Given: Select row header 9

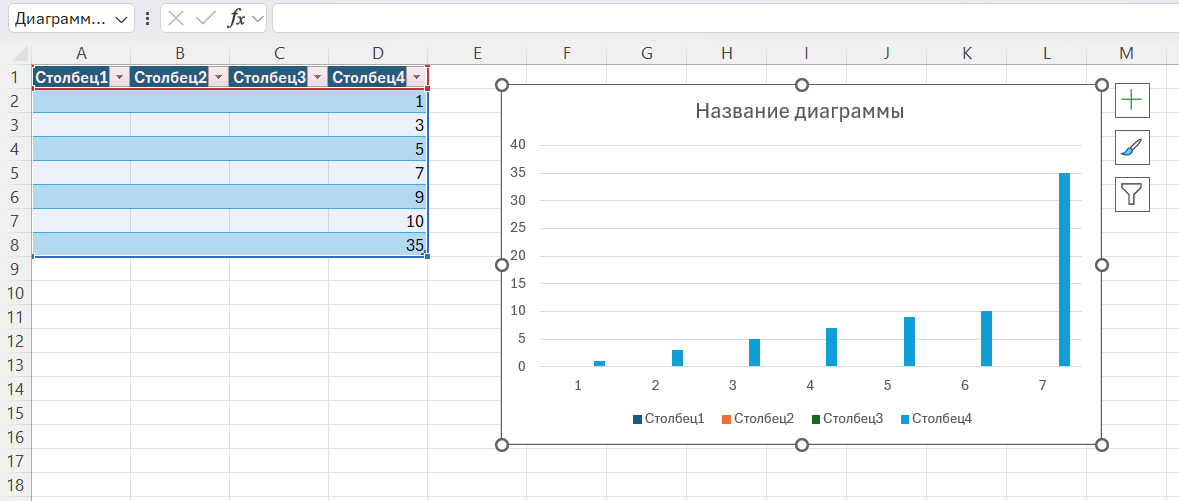Looking at the screenshot, I should point(15,269).
